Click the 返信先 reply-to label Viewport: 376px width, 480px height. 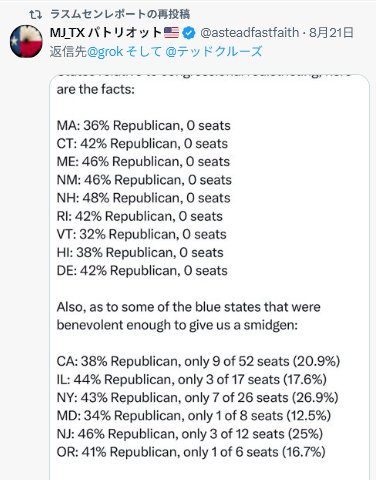[68, 52]
